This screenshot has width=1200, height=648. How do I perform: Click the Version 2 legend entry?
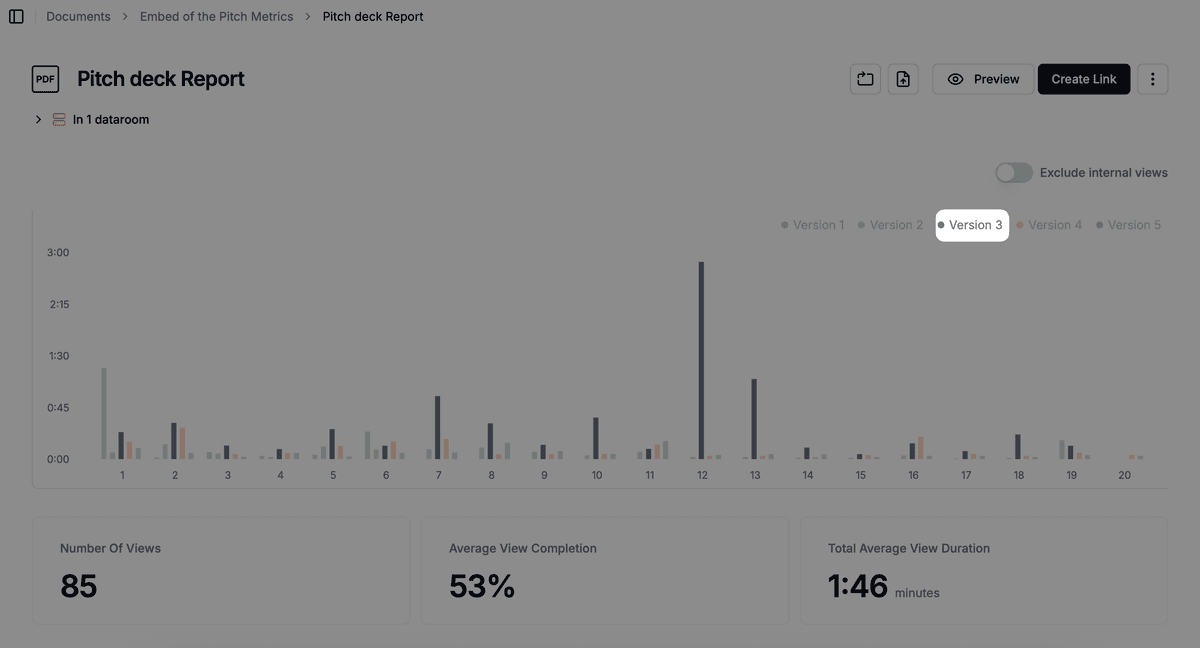(891, 225)
